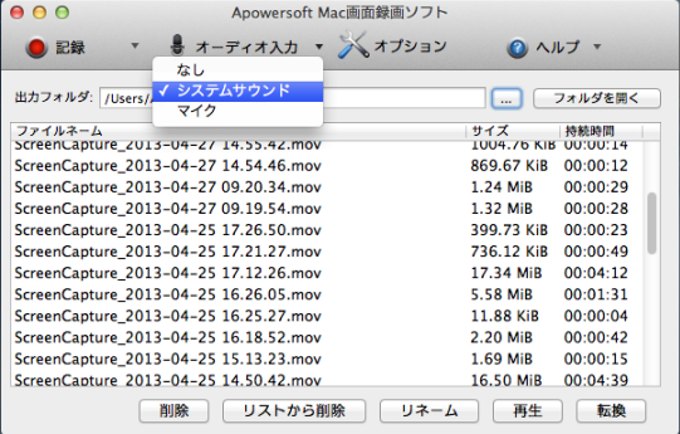Click the microphone audio input icon
This screenshot has width=680, height=434.
[x=177, y=45]
